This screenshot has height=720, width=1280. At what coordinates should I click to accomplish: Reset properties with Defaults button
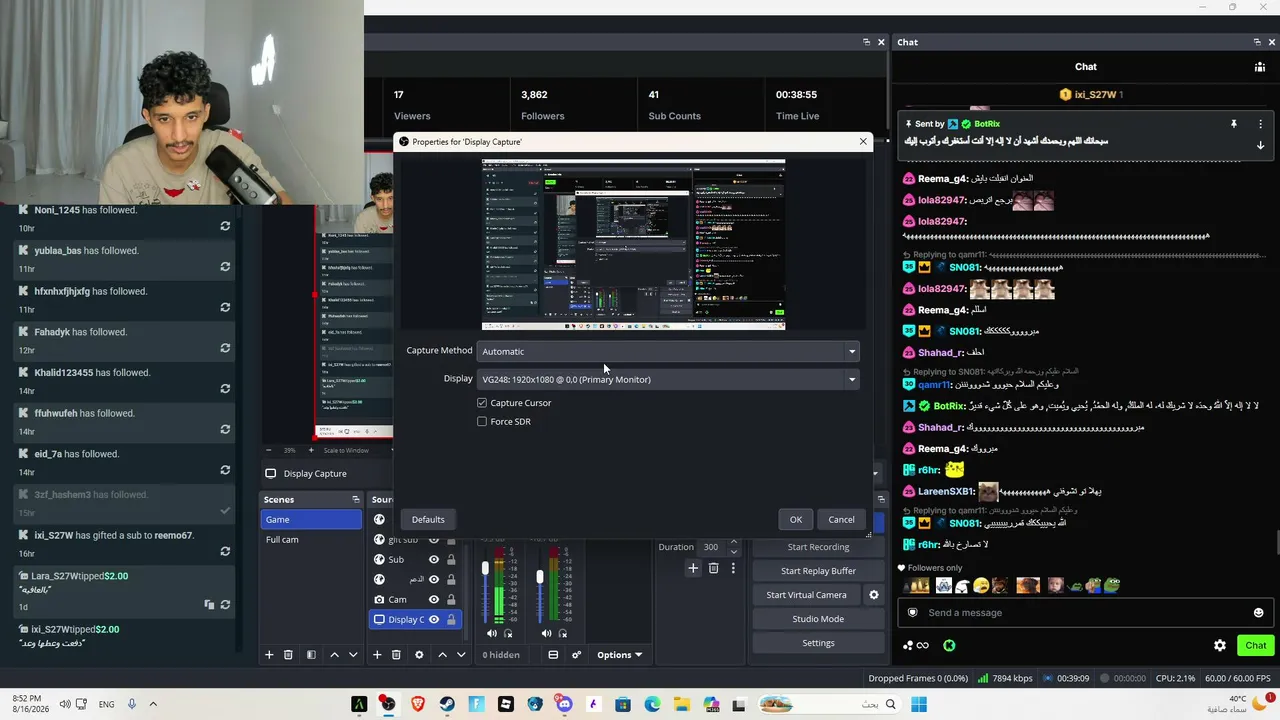(x=428, y=519)
